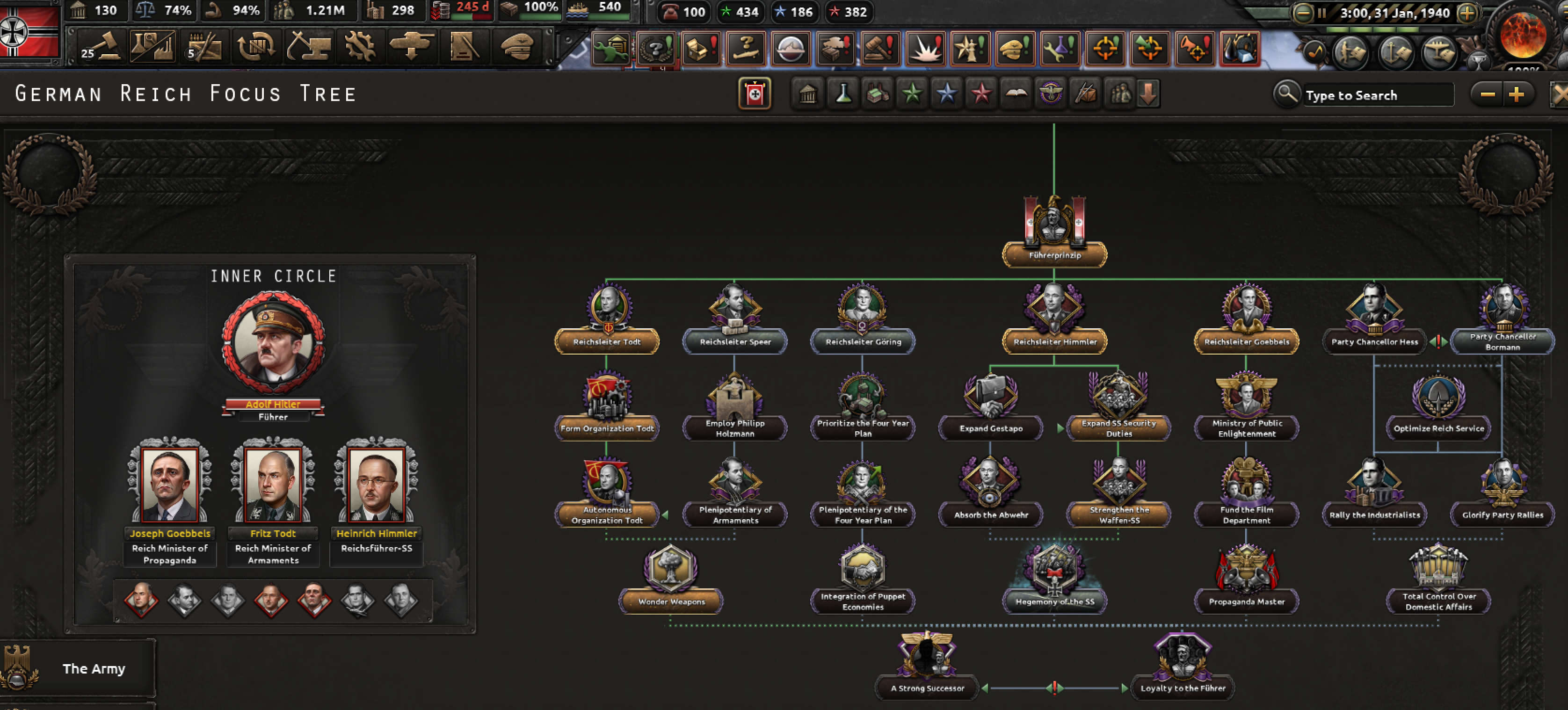The height and width of the screenshot is (710, 1568).
Task: Toggle the political building focus filter
Action: click(x=808, y=94)
